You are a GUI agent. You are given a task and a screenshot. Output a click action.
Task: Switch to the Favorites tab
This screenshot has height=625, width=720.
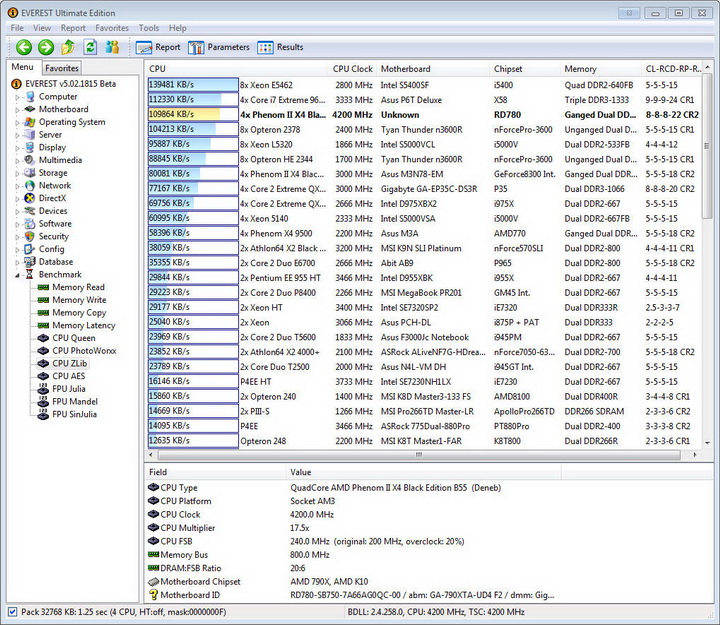click(62, 68)
